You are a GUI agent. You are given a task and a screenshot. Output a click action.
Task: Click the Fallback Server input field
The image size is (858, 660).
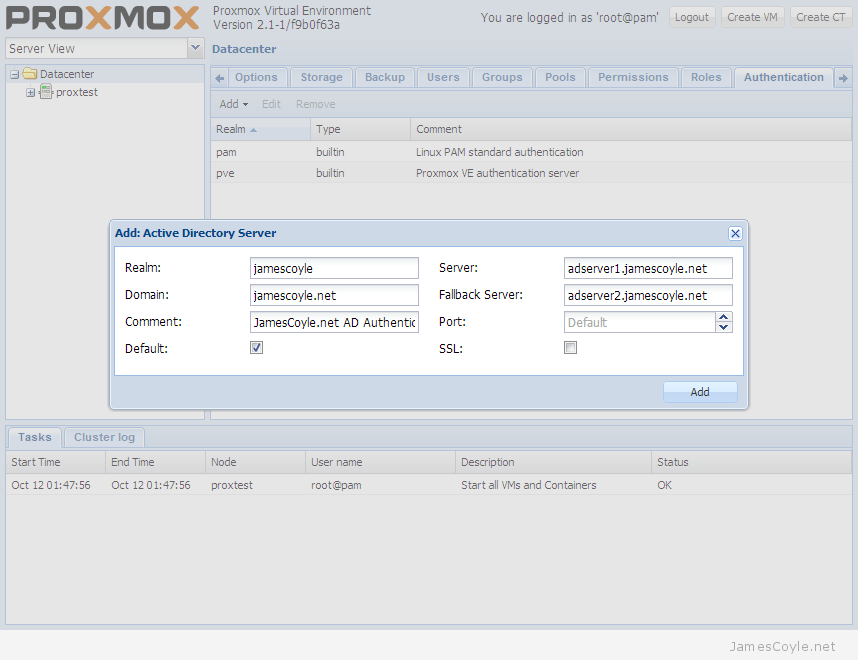coord(648,295)
